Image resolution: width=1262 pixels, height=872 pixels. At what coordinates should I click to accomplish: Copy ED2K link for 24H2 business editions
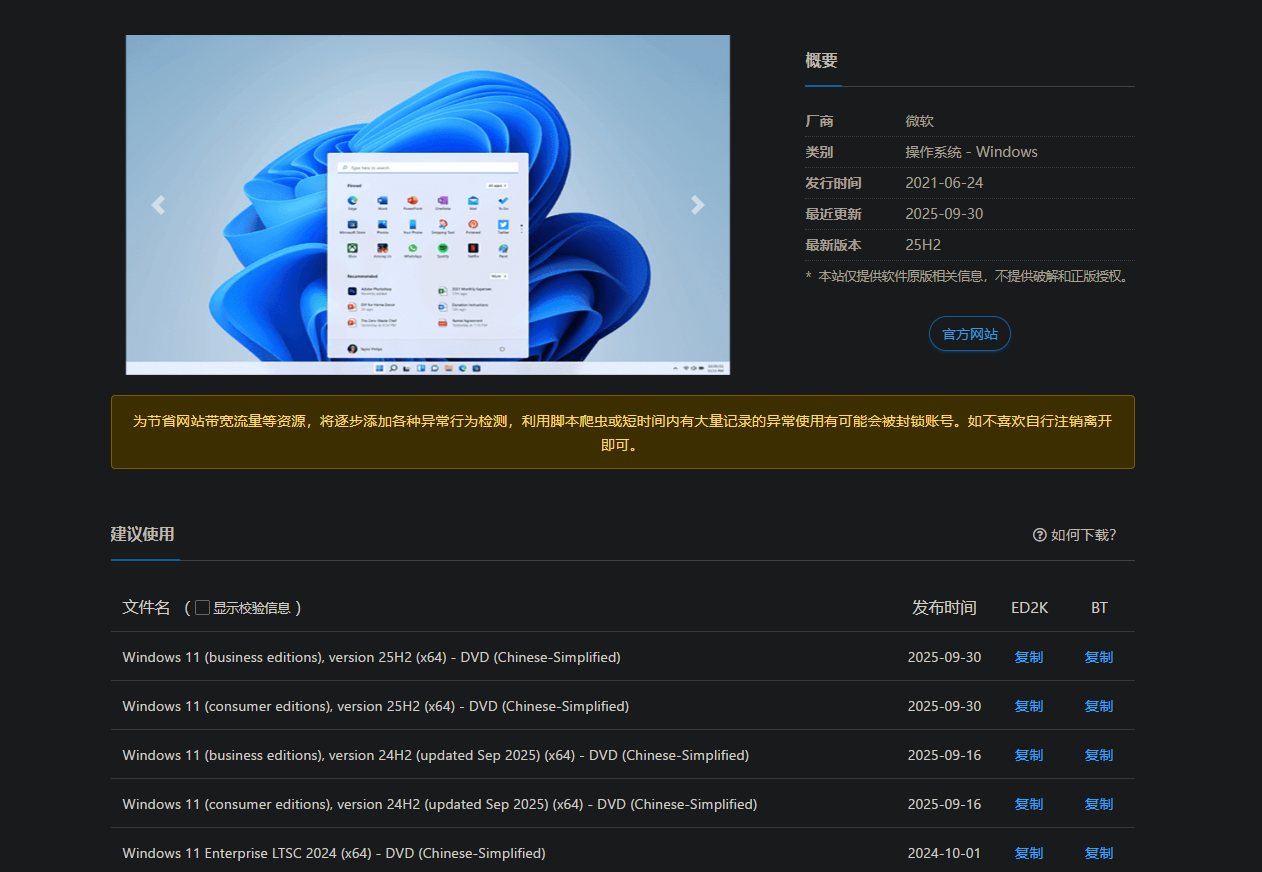1029,755
